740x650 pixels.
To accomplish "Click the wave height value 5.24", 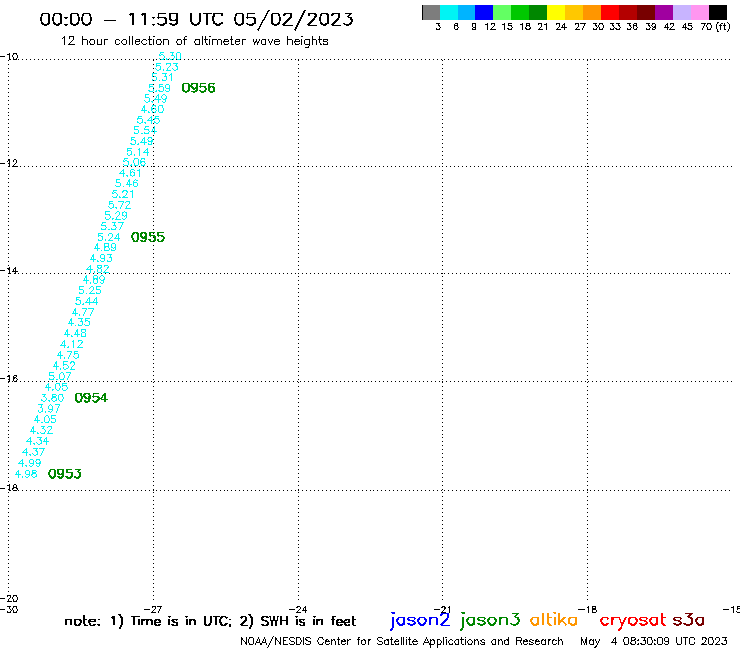I will coord(109,237).
